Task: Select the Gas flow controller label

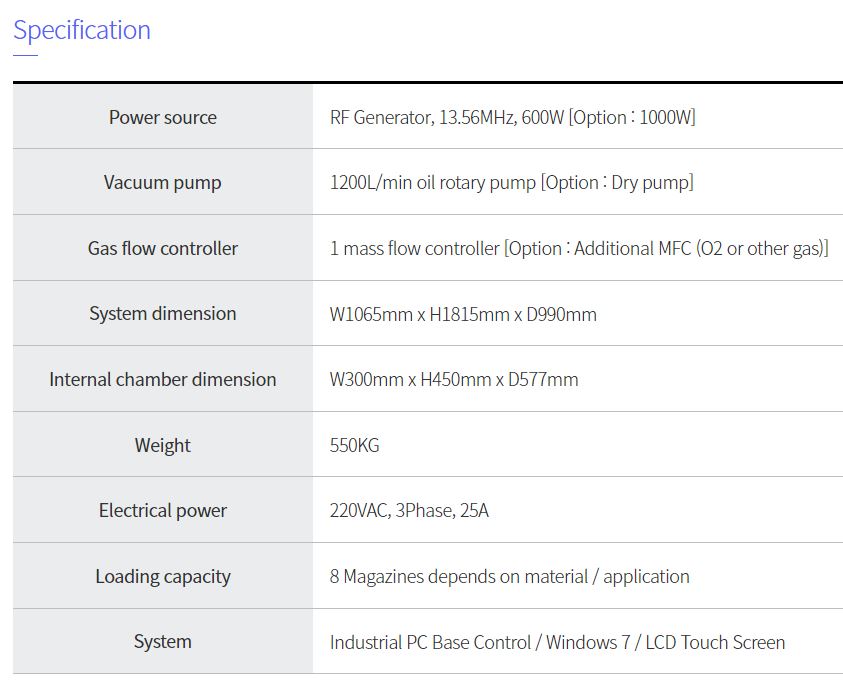Action: click(x=162, y=248)
